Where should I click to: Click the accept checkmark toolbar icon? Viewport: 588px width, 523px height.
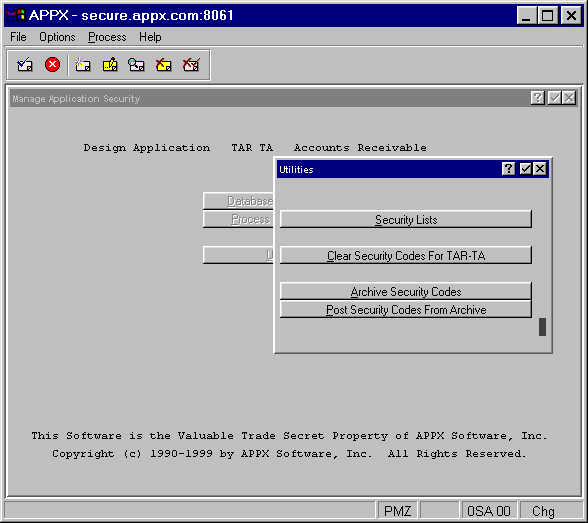click(x=25, y=64)
